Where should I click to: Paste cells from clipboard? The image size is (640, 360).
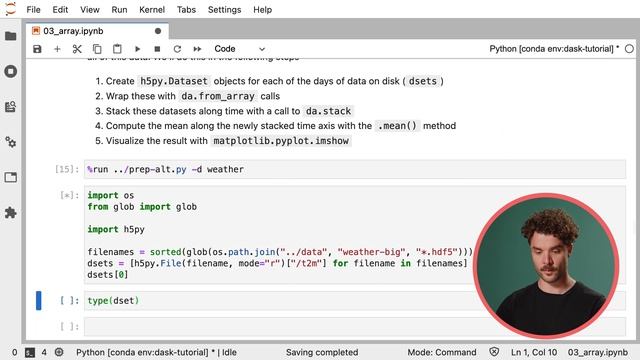[117, 49]
